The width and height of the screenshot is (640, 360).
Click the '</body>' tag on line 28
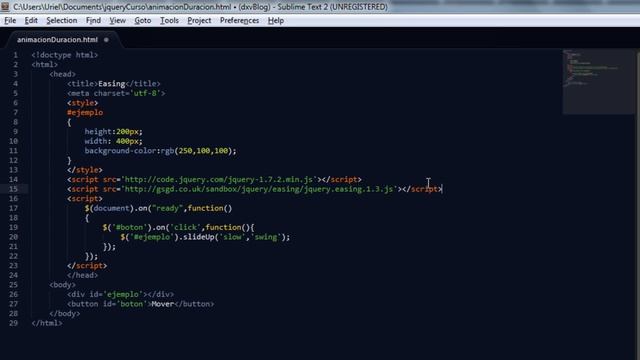(x=64, y=313)
